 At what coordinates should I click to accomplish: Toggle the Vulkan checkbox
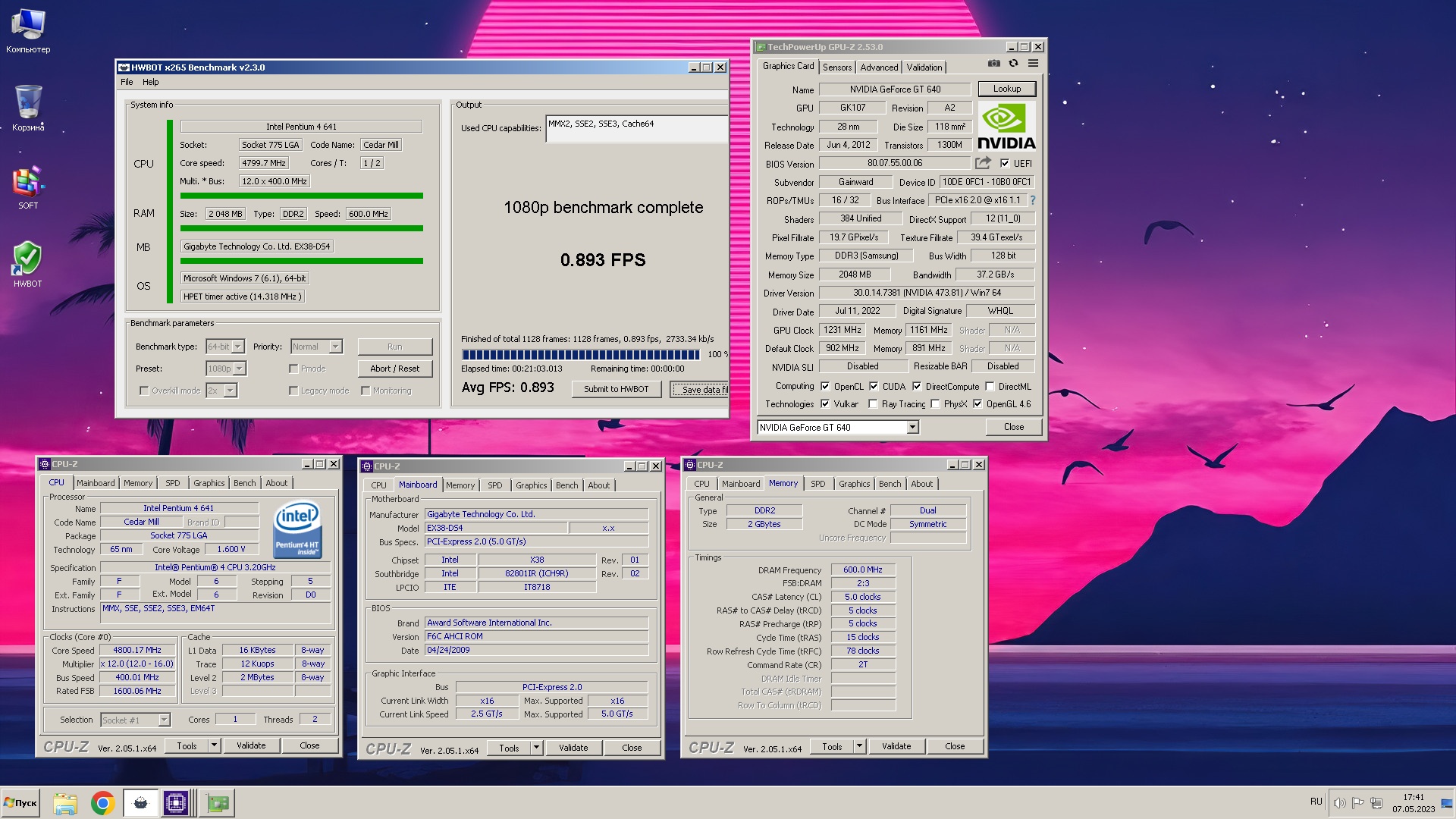pyautogui.click(x=825, y=404)
